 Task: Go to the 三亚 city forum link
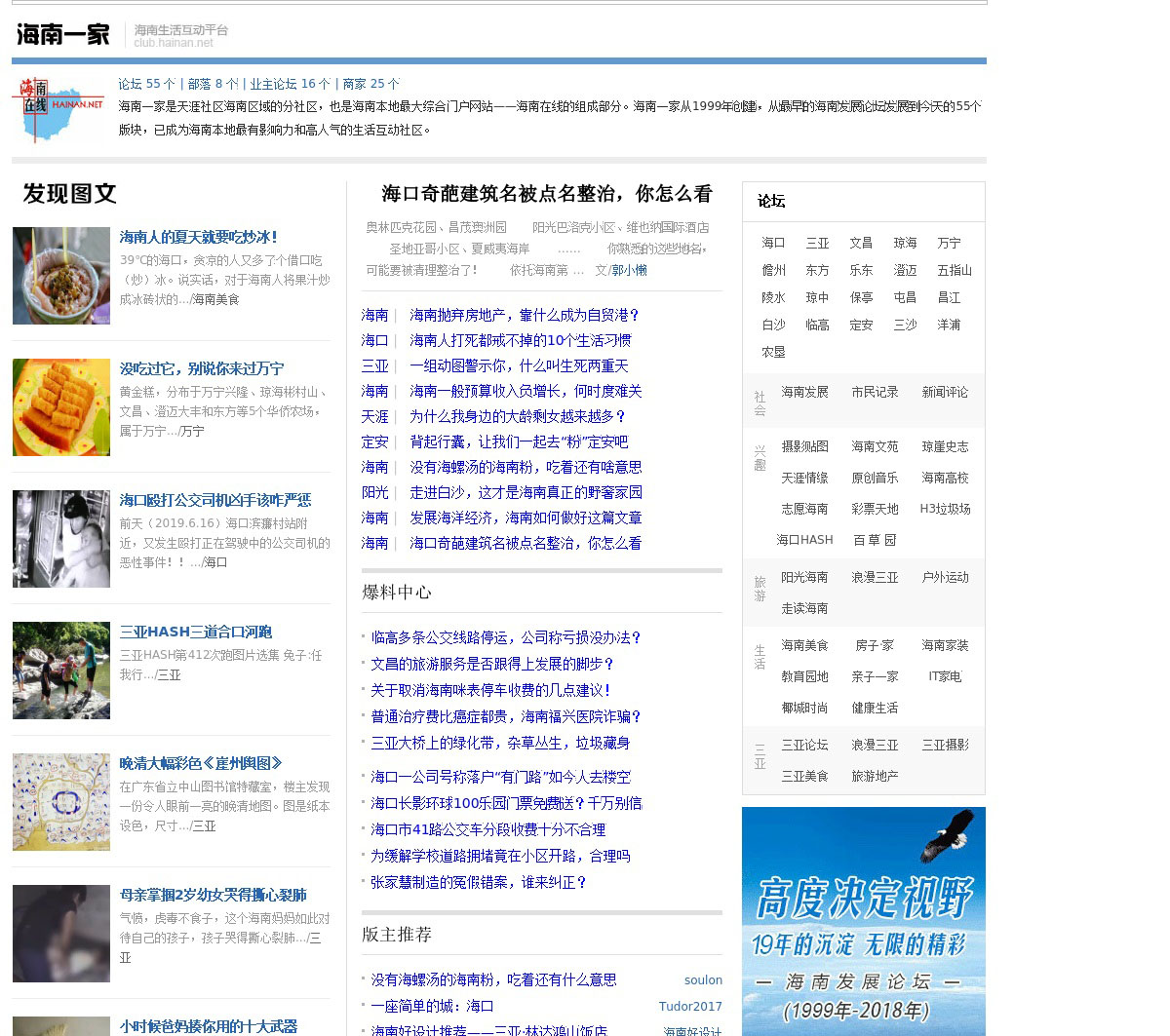pyautogui.click(x=817, y=243)
